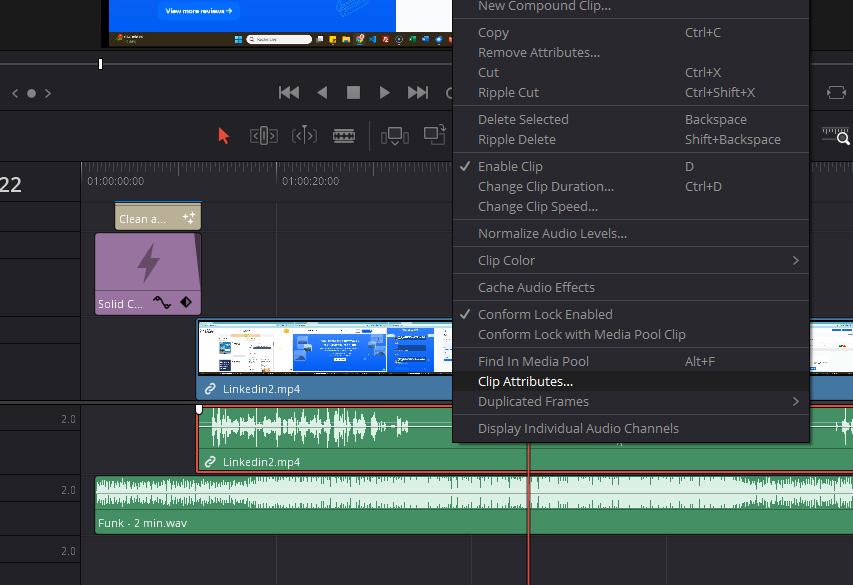The width and height of the screenshot is (853, 585).
Task: Click the Insert Clip toolbar icon
Action: 395,135
